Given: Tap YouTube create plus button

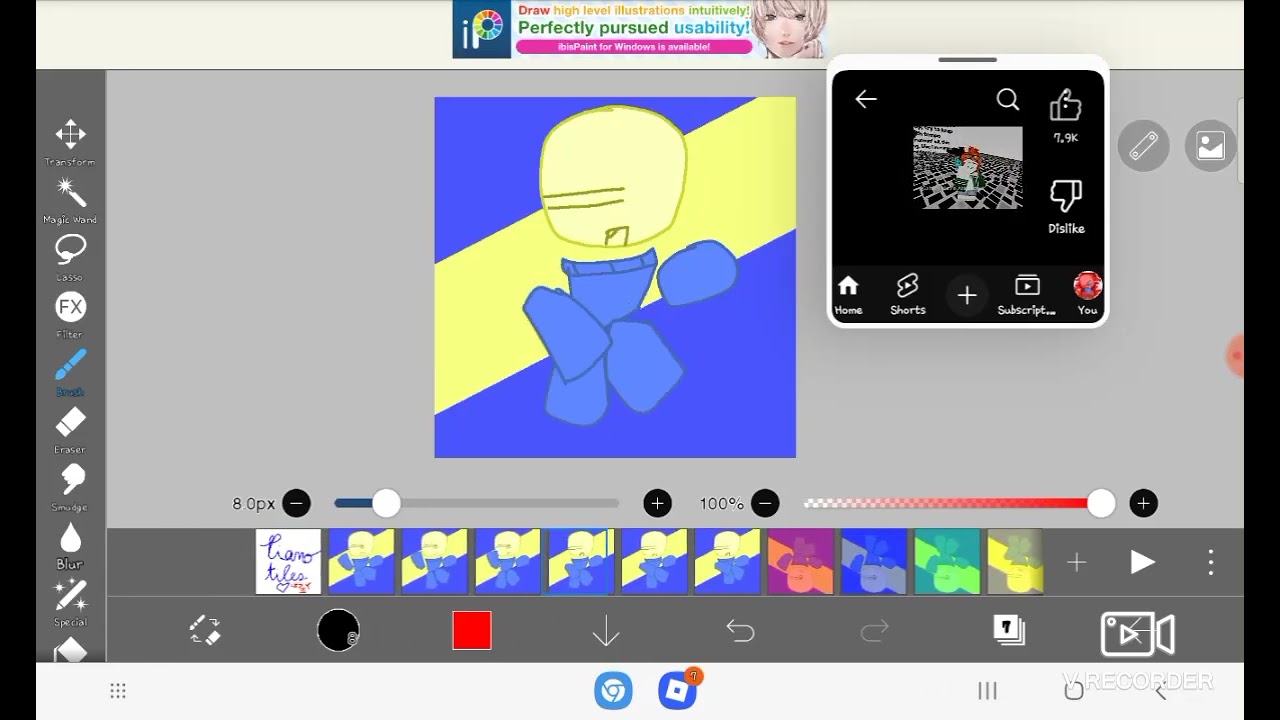Looking at the screenshot, I should point(967,296).
